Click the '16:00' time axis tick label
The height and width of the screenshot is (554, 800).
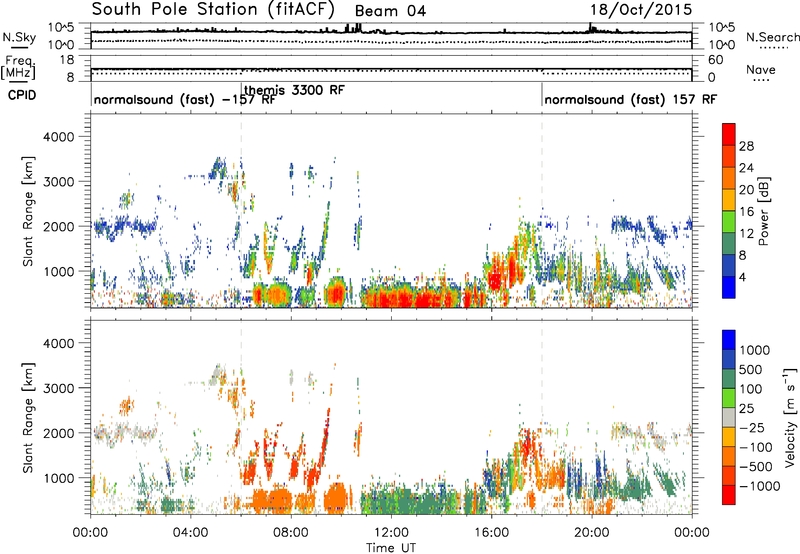point(491,532)
